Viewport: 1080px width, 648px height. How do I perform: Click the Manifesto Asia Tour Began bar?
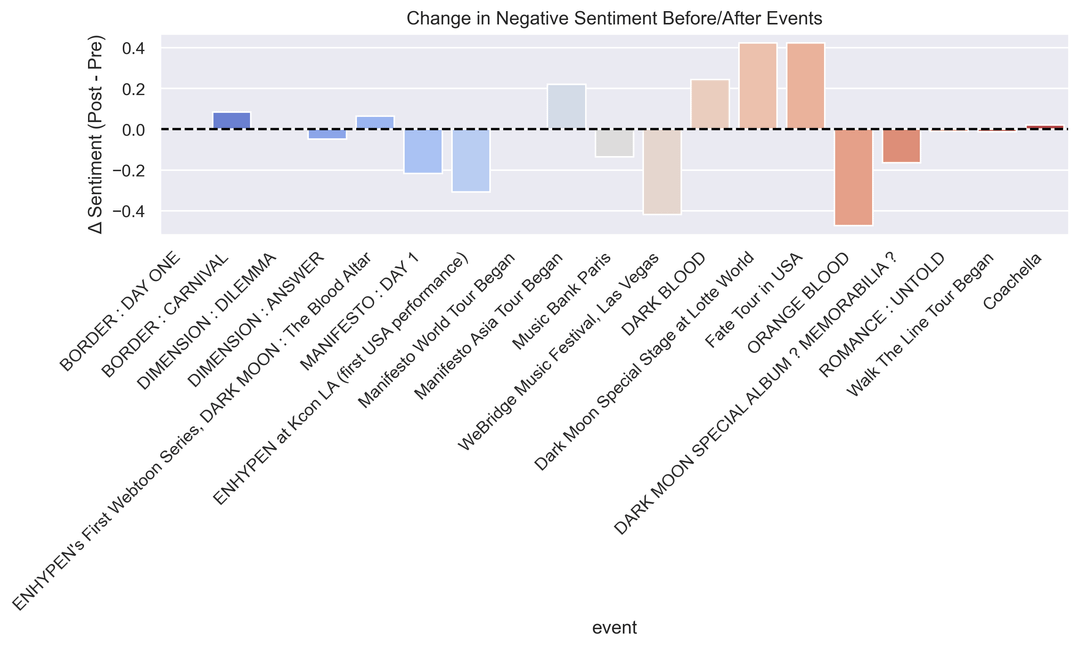click(x=567, y=107)
